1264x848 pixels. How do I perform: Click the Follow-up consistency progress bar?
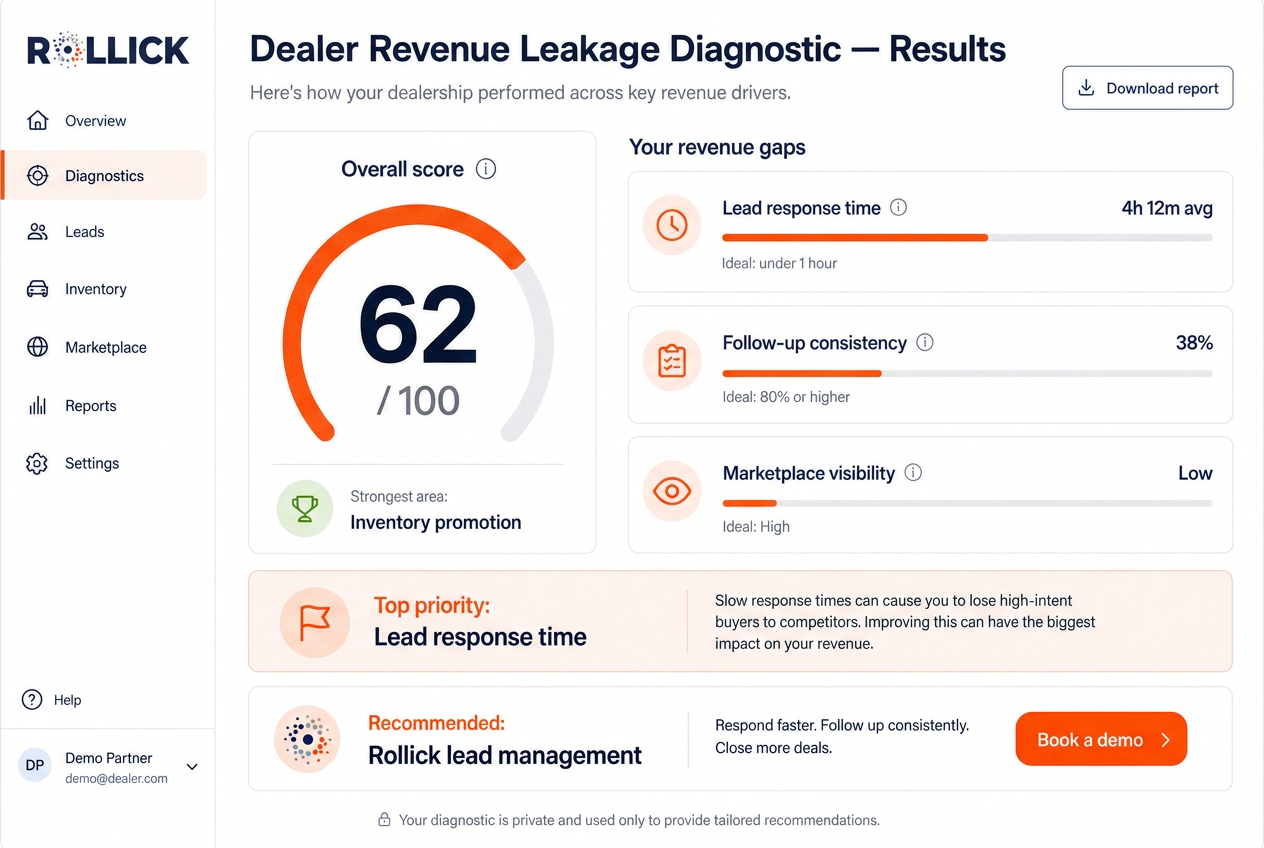pyautogui.click(x=967, y=373)
